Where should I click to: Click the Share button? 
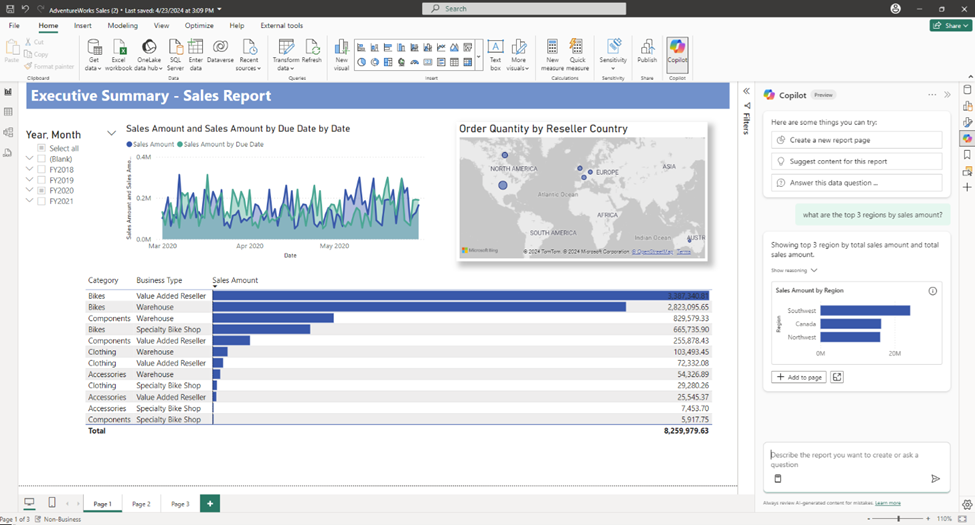tap(951, 26)
